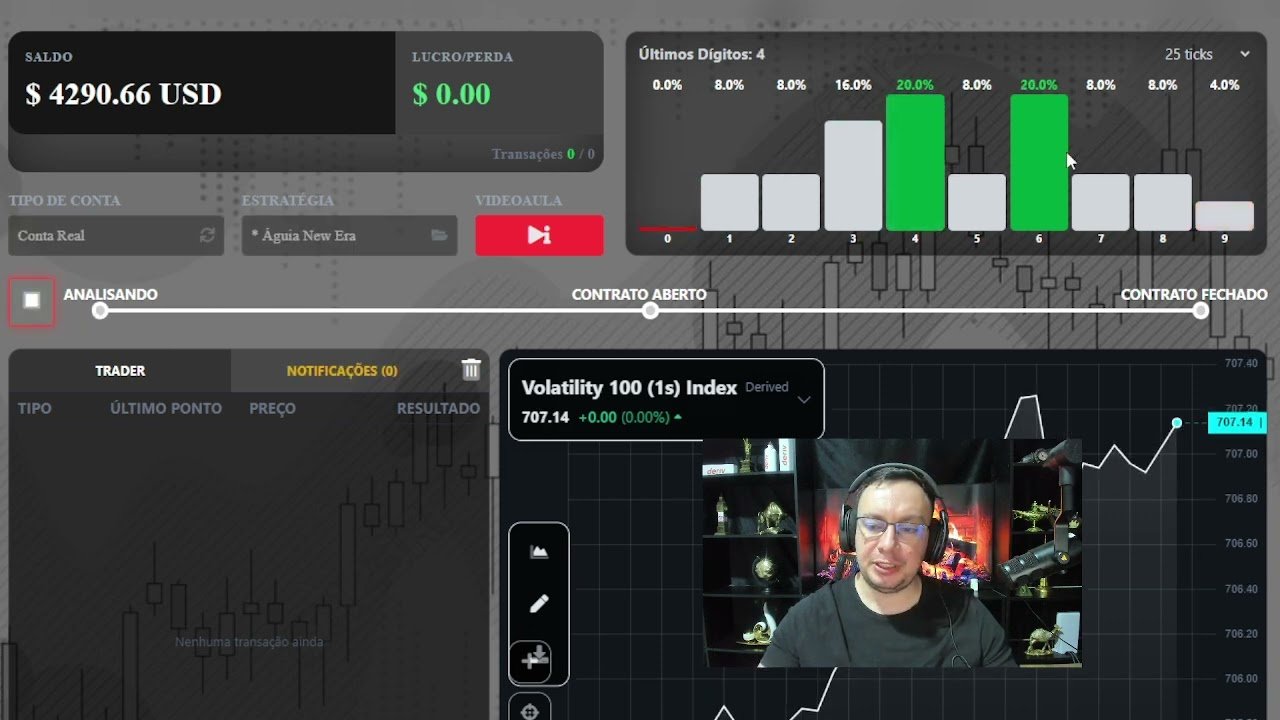This screenshot has height=720, width=1280.
Task: Click the Tipo de Conta field
Action: point(116,235)
